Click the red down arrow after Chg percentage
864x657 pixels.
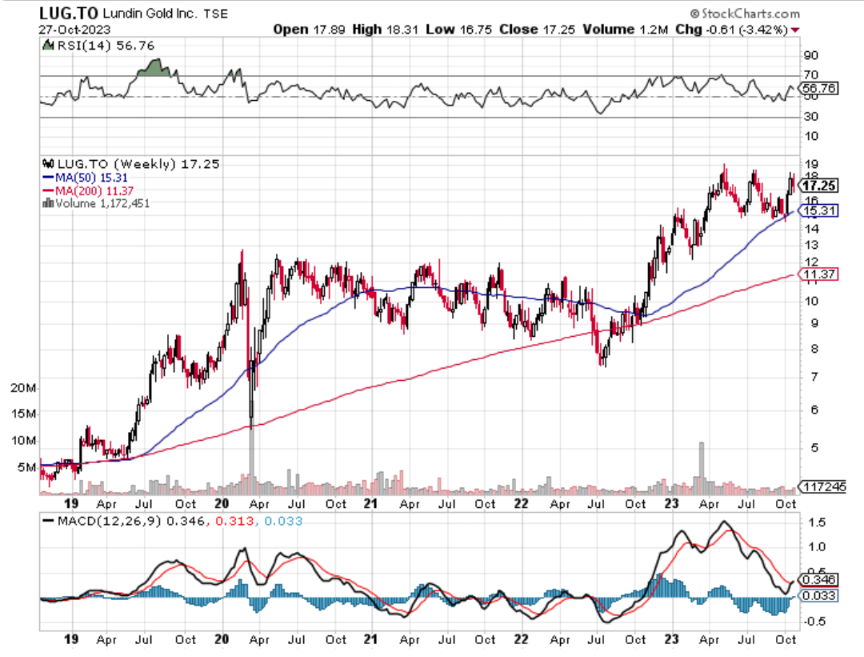[x=795, y=30]
